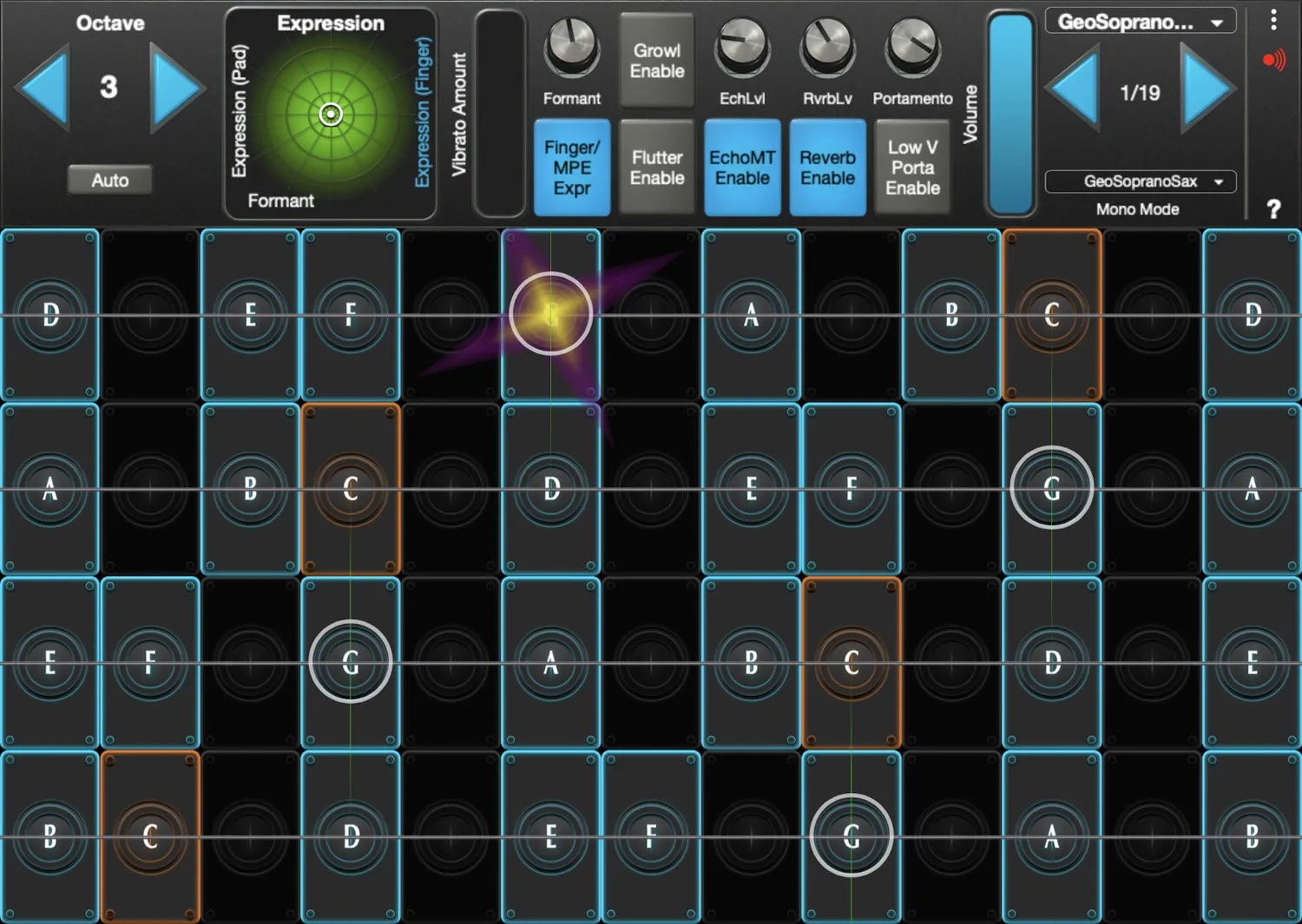Raise the octave with the right arrow
This screenshot has height=924, width=1302.
click(x=176, y=87)
